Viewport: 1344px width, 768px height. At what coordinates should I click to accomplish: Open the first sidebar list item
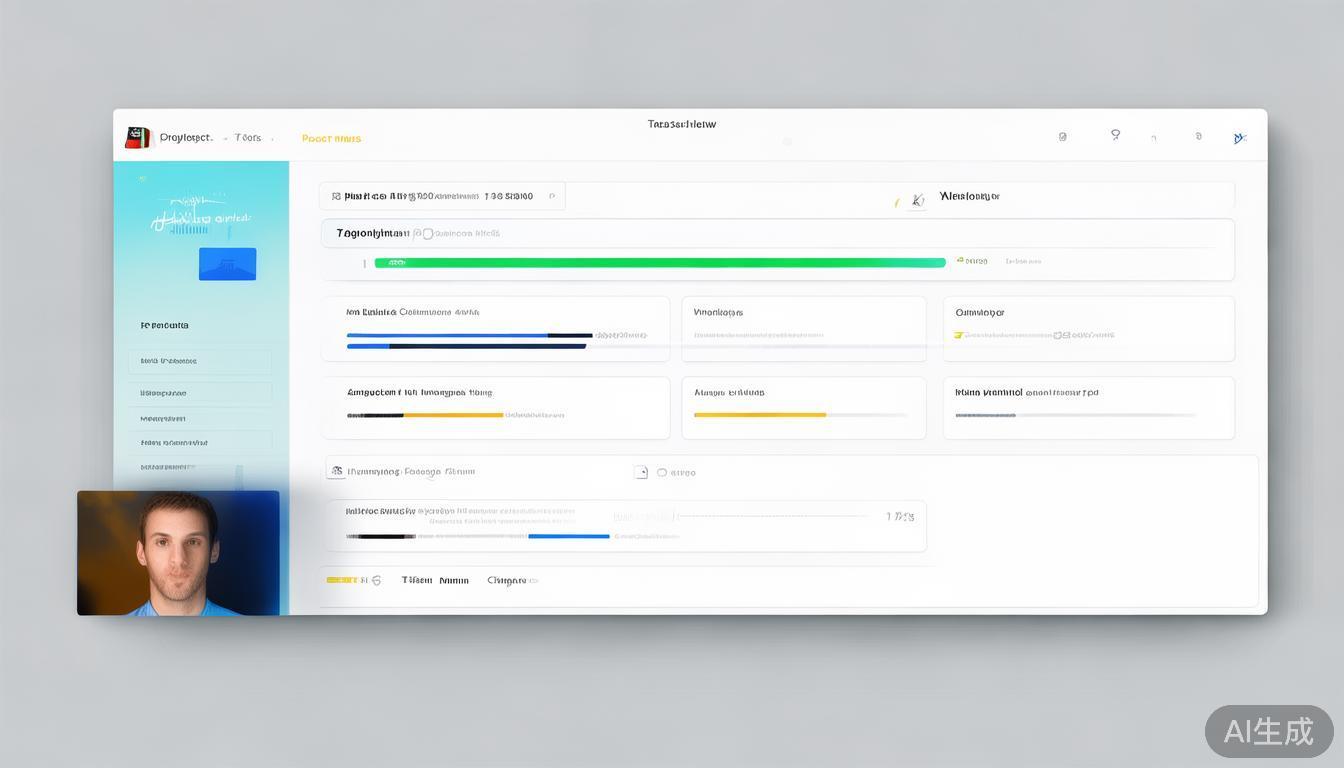pos(200,361)
